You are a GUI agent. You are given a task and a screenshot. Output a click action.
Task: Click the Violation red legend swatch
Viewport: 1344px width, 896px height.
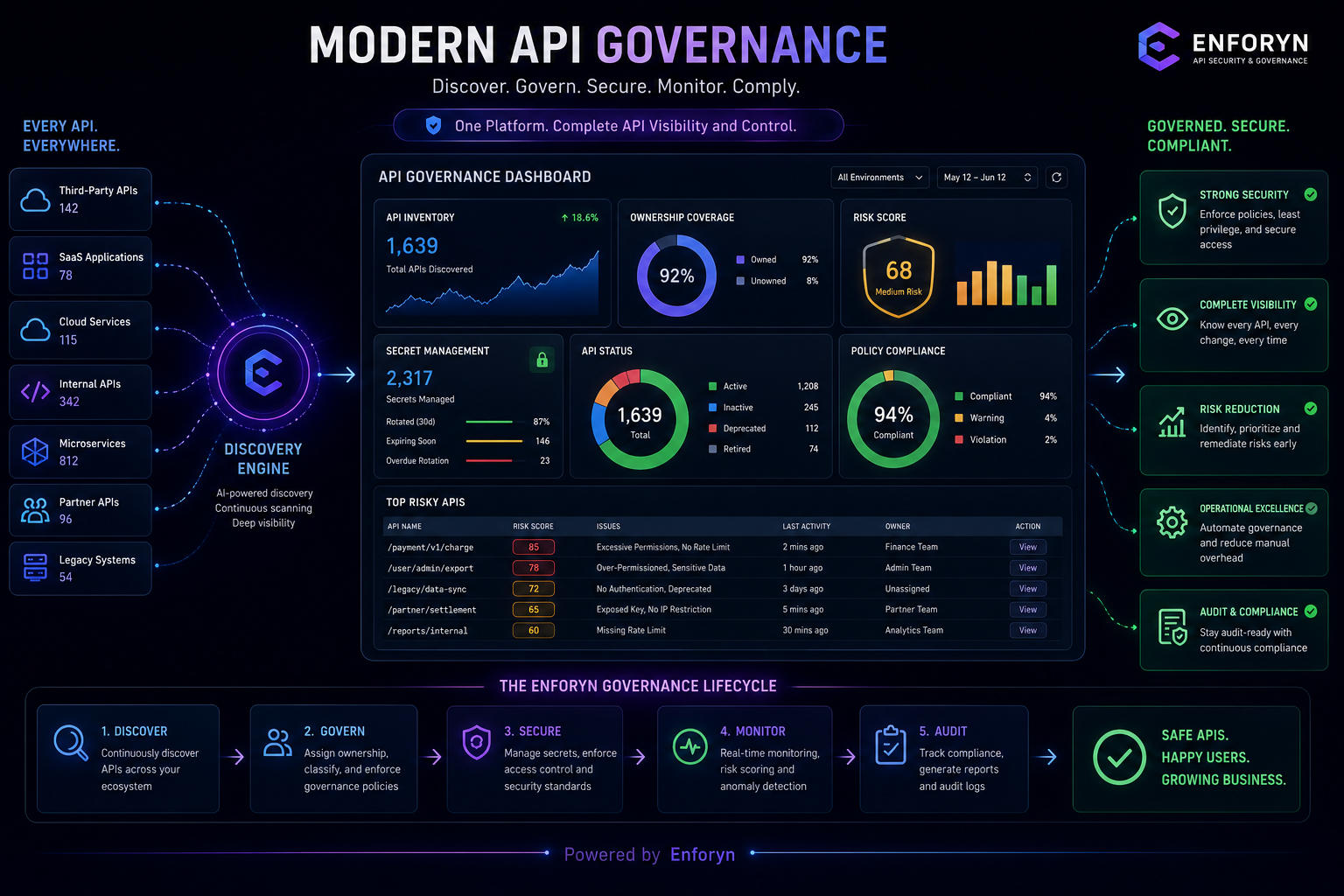point(959,439)
